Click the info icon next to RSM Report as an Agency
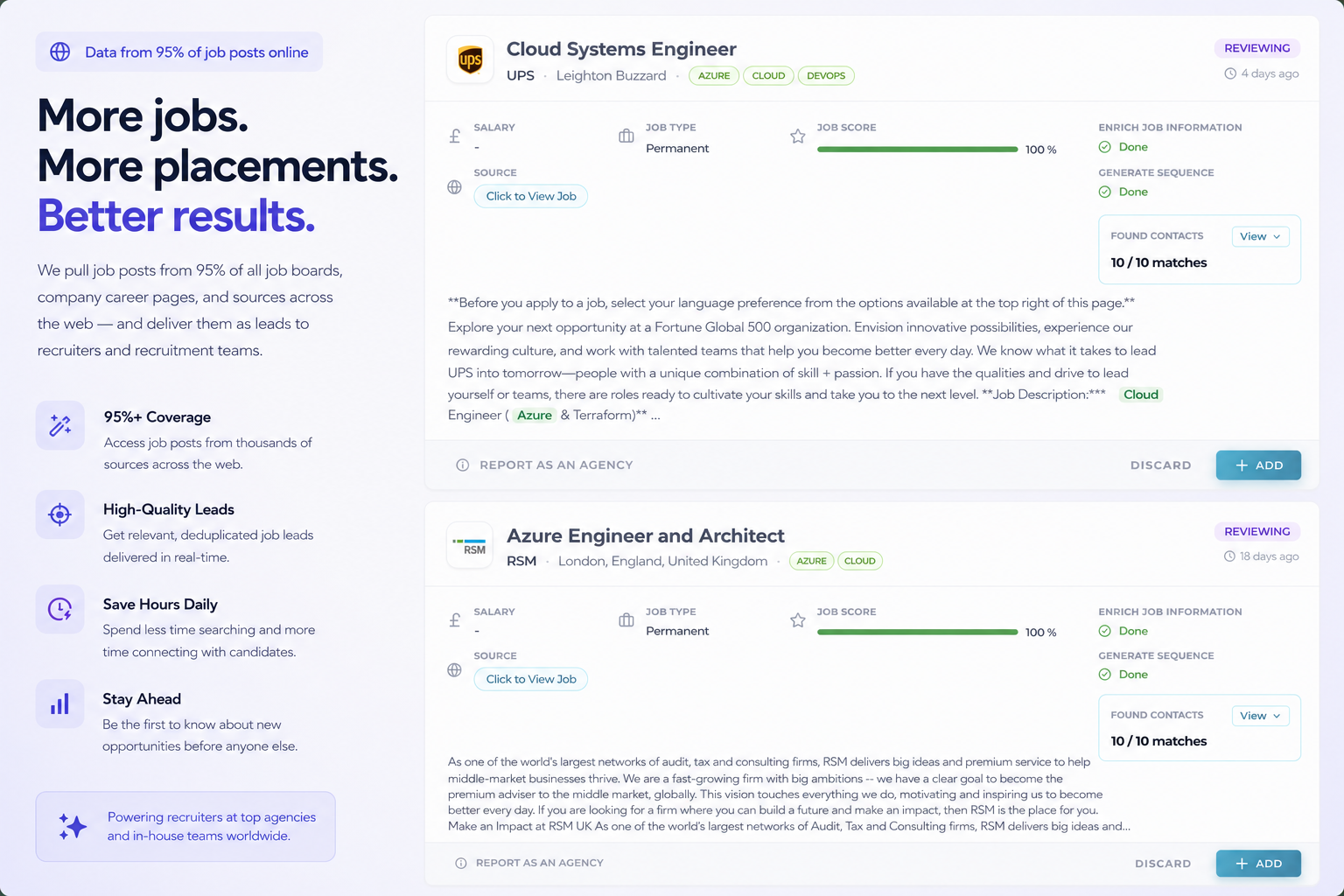Image resolution: width=1344 pixels, height=896 pixels. tap(461, 863)
